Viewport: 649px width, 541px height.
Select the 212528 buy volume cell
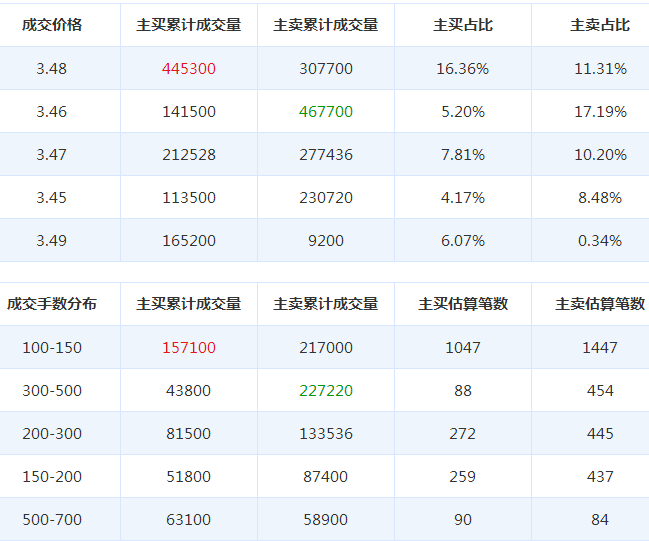tap(188, 155)
